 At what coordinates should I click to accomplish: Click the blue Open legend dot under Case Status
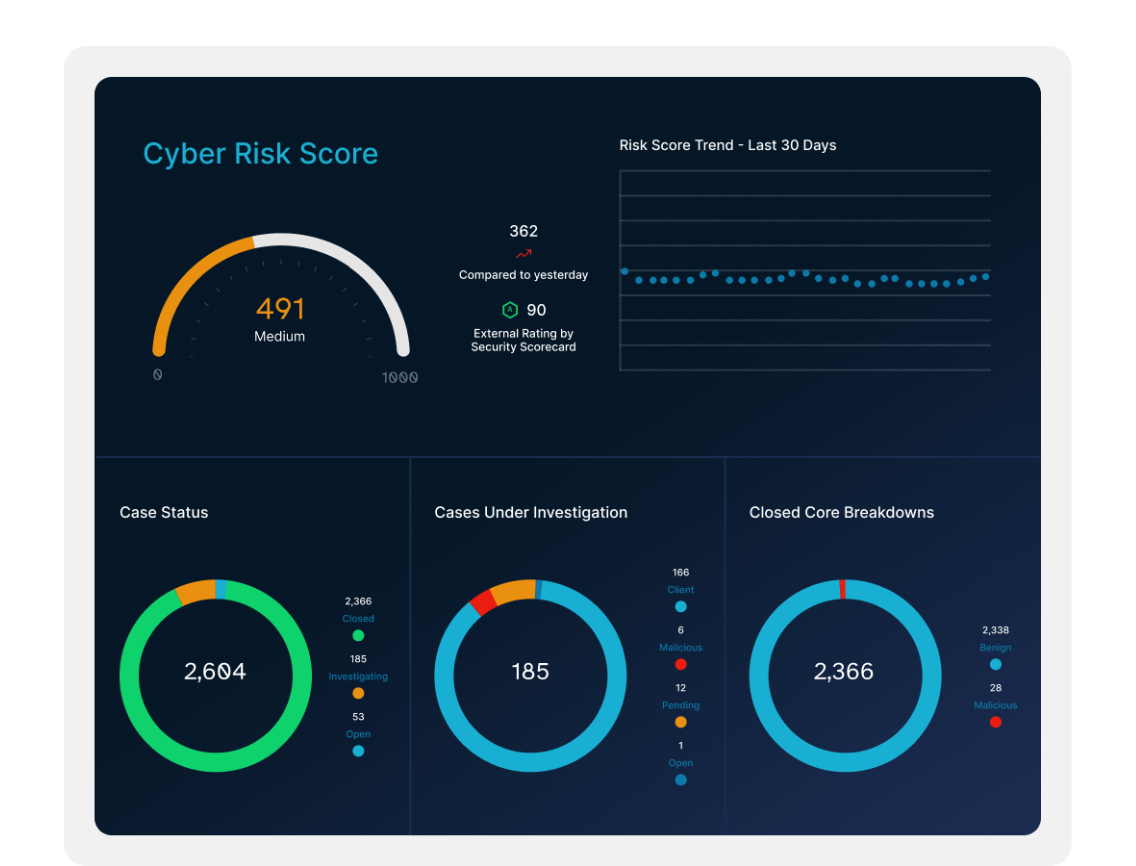tap(358, 751)
